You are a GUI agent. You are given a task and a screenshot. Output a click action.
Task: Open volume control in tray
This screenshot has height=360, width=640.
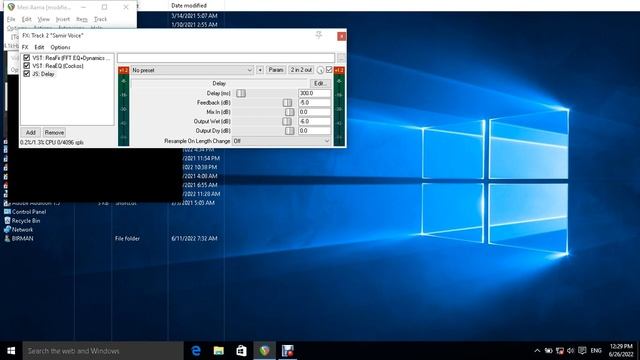[571, 351]
